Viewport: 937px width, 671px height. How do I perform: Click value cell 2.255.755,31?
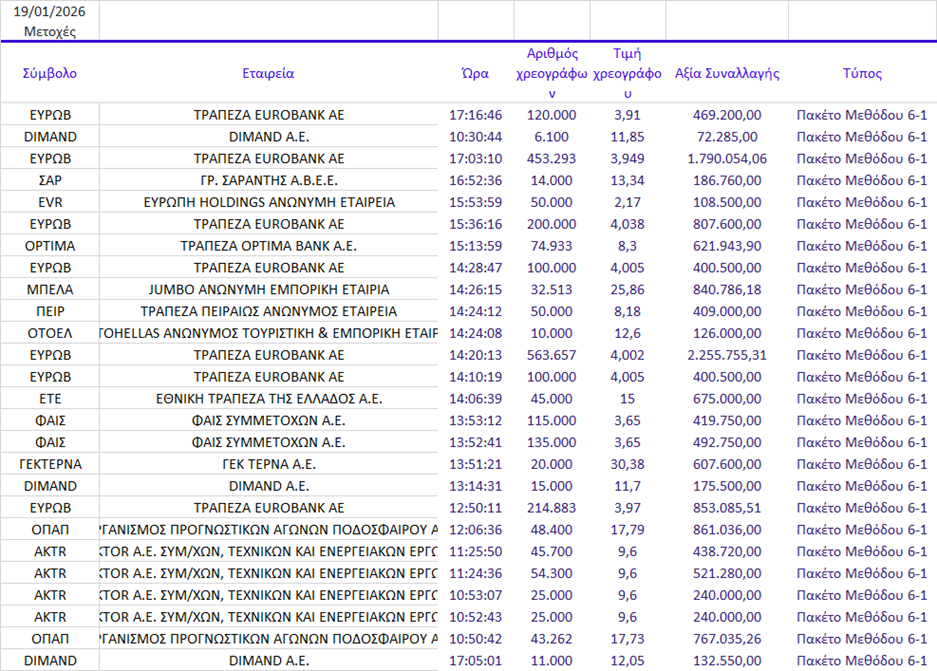click(727, 355)
